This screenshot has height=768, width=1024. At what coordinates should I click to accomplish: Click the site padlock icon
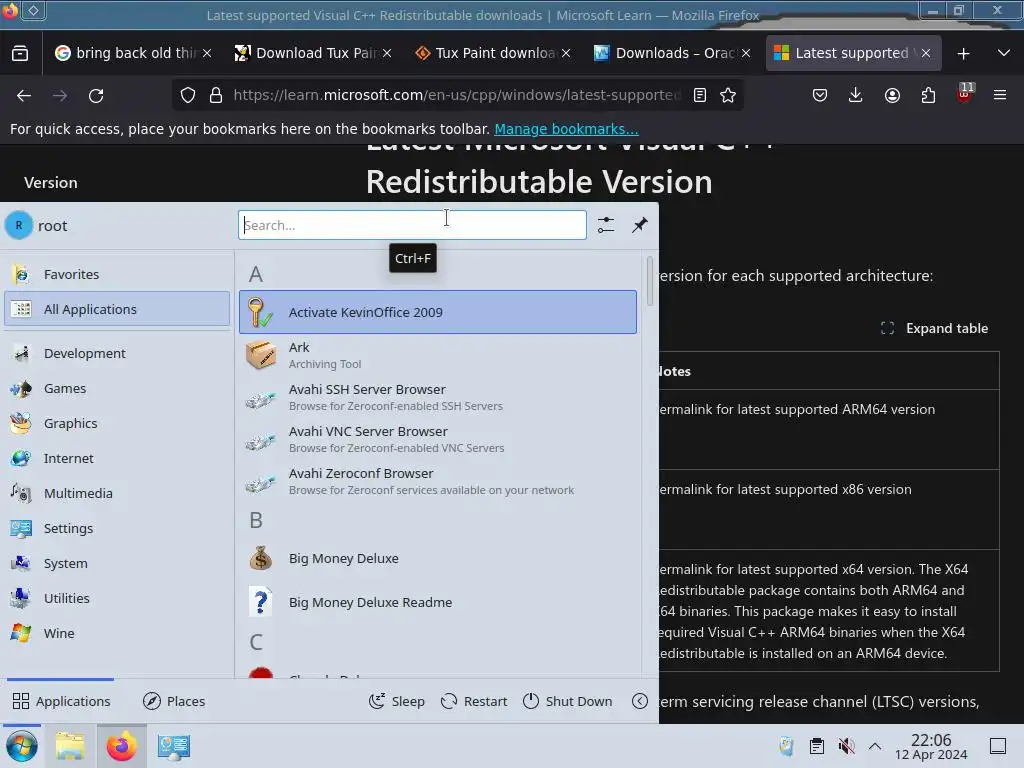(216, 95)
